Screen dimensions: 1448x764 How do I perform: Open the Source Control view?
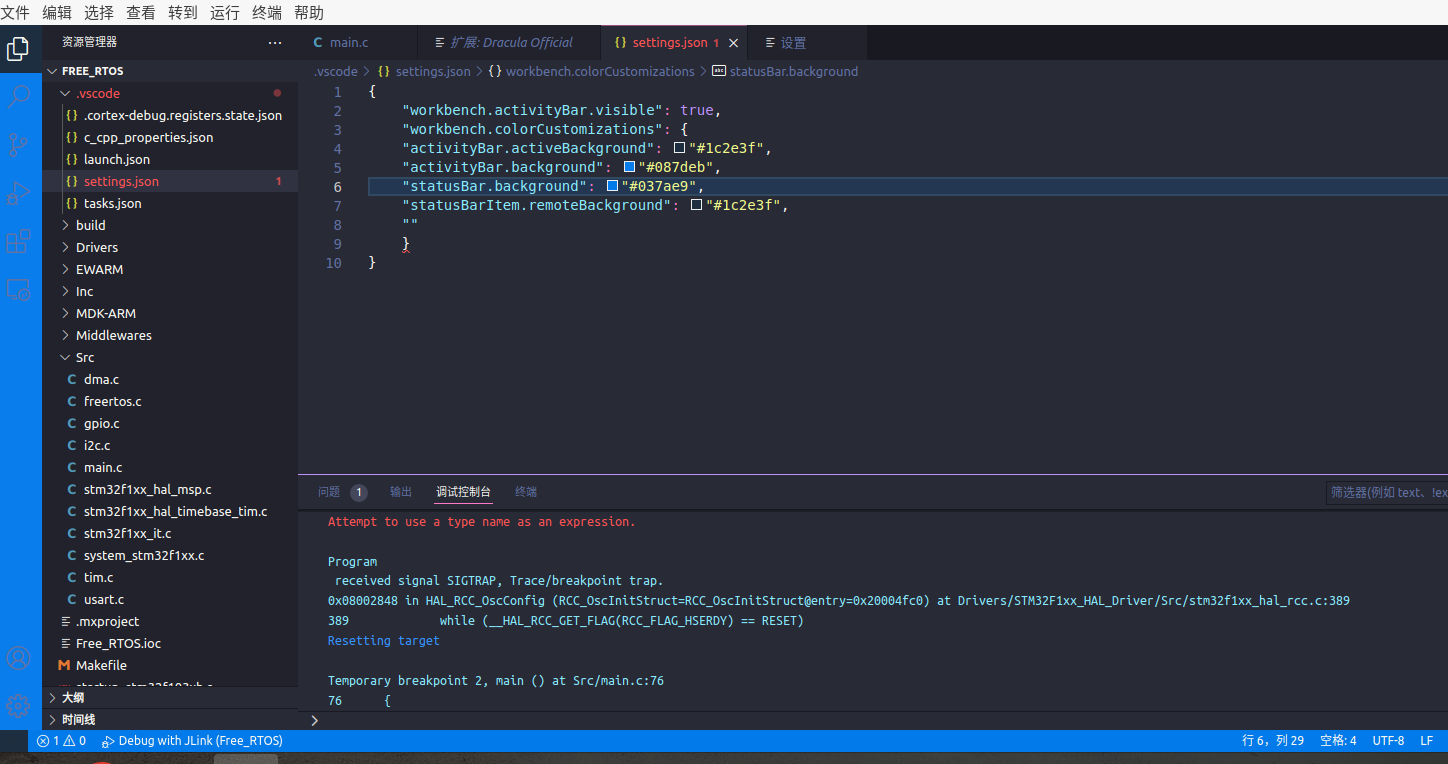tap(19, 144)
